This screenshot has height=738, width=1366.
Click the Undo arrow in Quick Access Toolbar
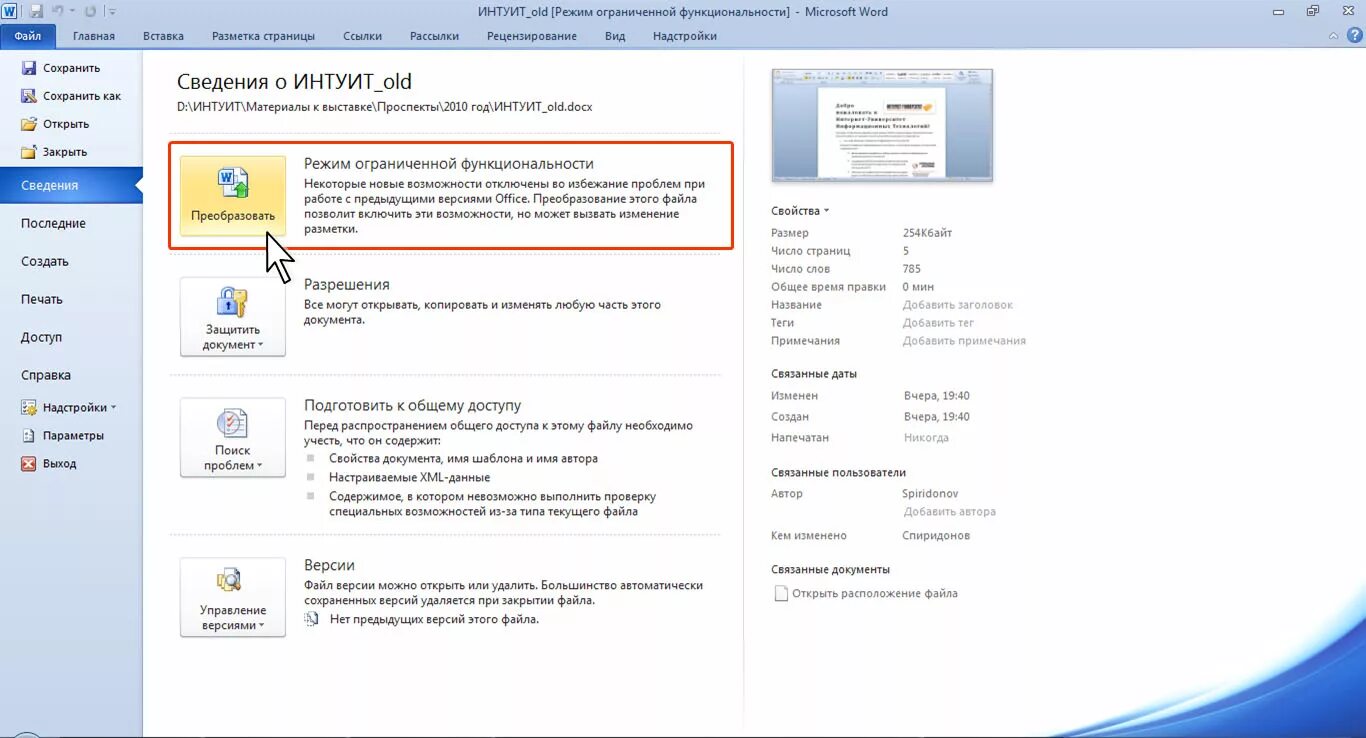(57, 12)
